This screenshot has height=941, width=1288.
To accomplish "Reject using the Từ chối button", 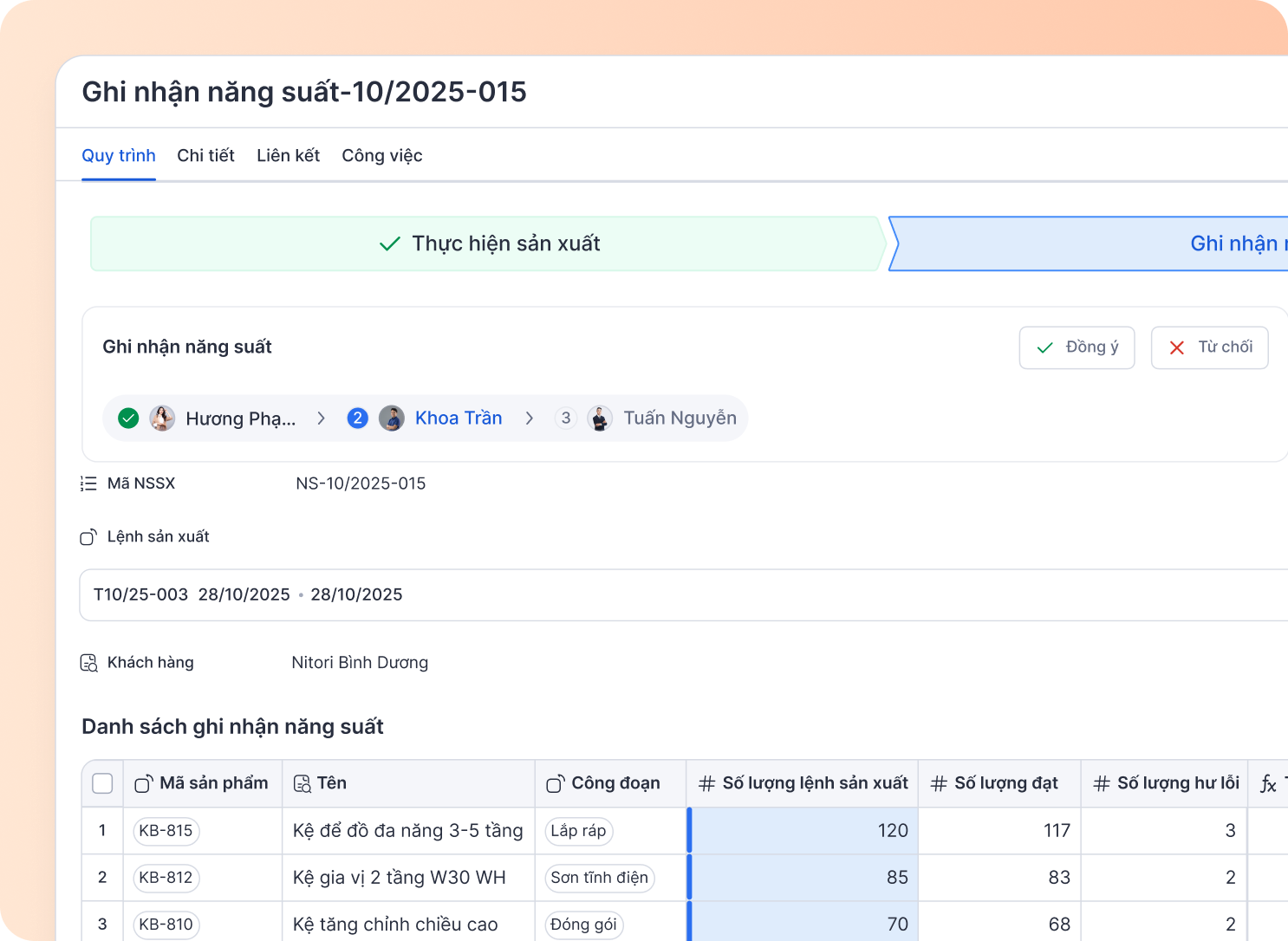I will click(1209, 347).
